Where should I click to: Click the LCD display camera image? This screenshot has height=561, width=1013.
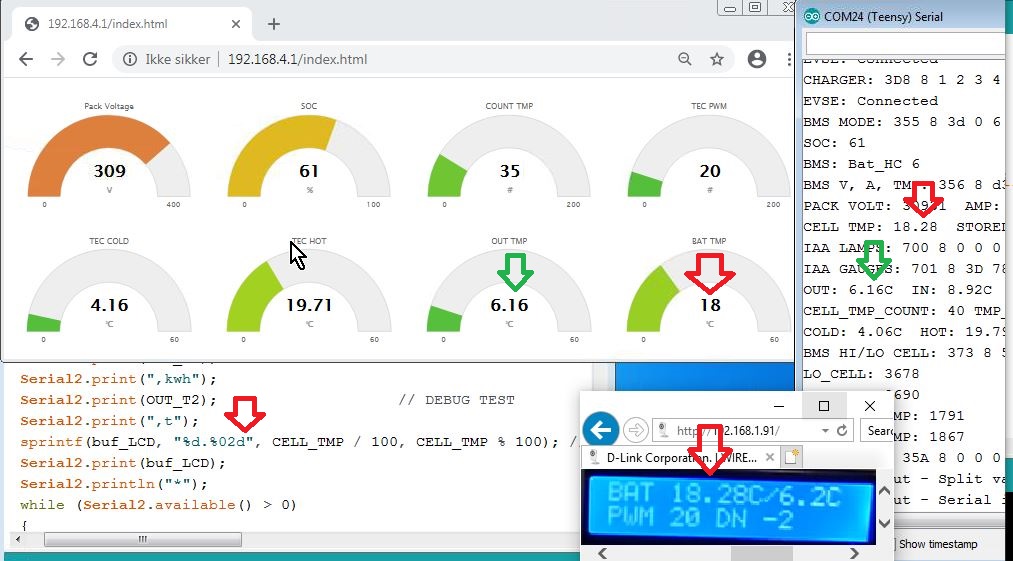[728, 507]
